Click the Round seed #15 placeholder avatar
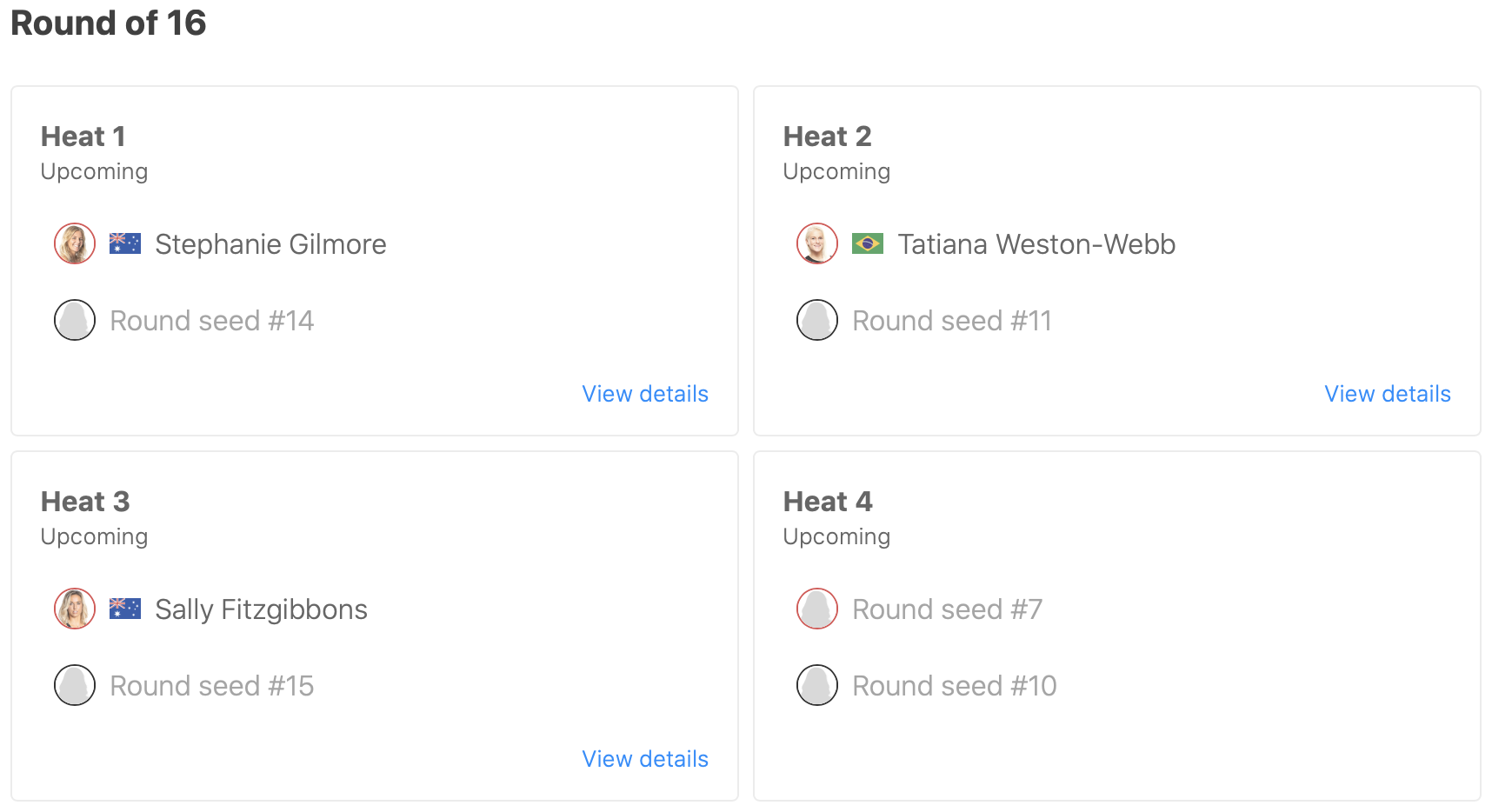The height and width of the screenshot is (812, 1492). tap(75, 685)
